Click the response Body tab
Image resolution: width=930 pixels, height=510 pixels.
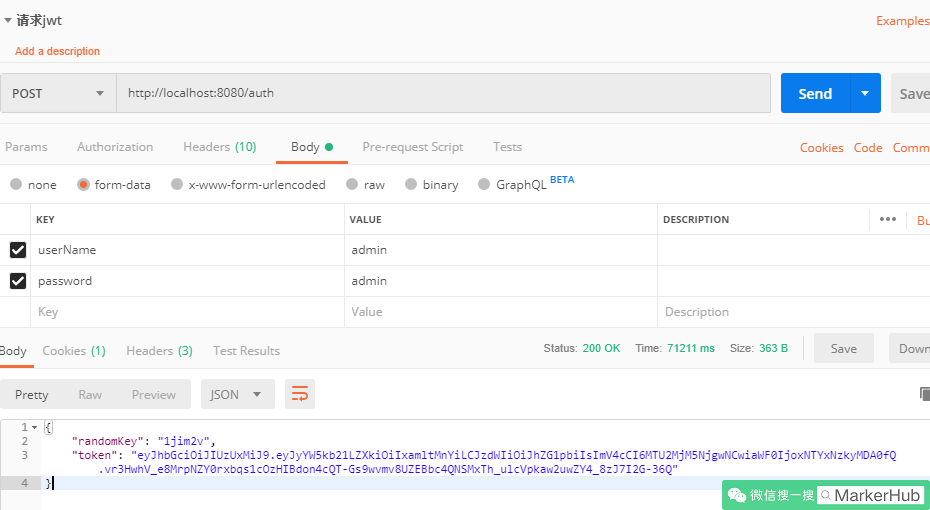[13, 350]
